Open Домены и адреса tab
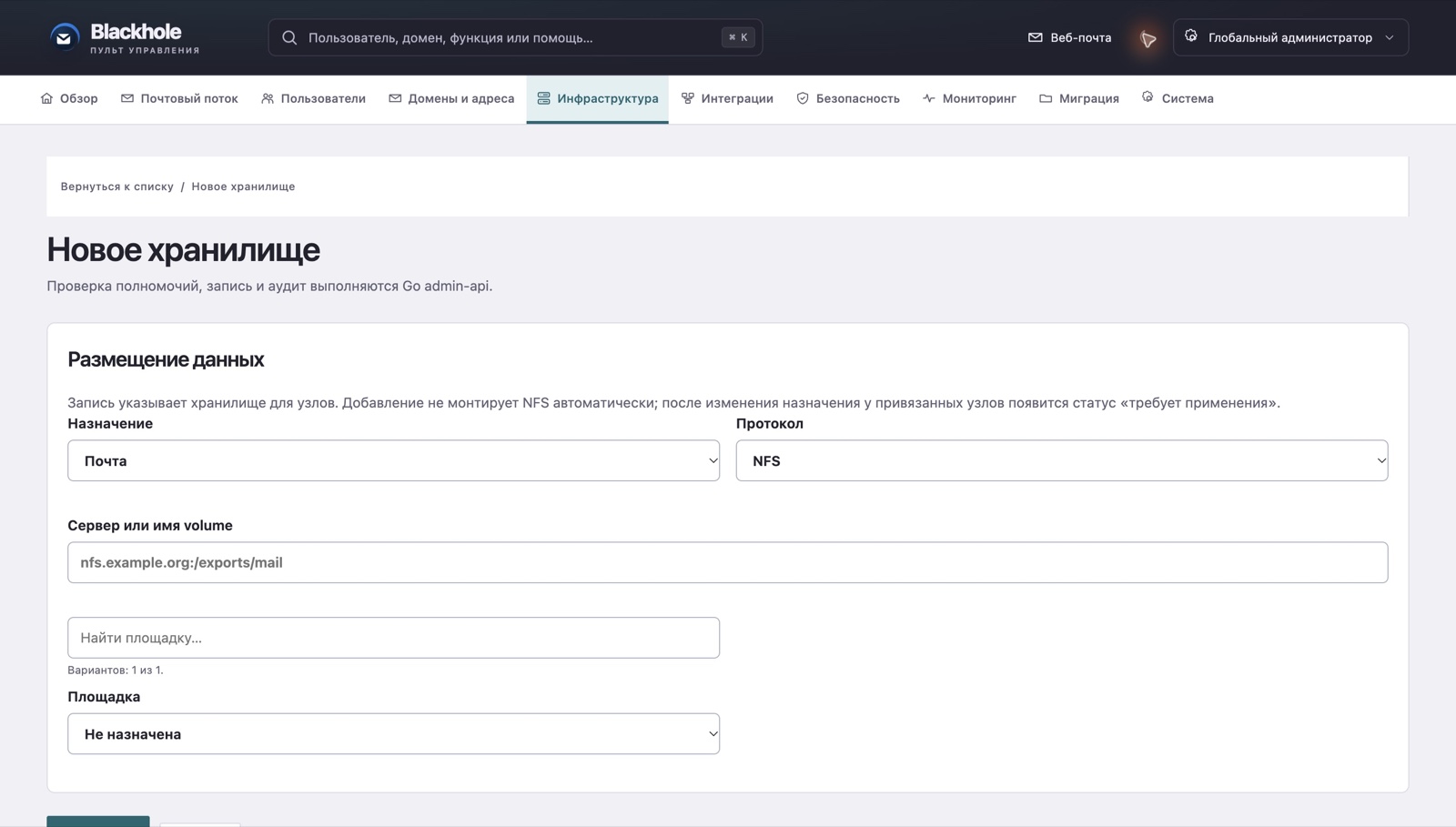 click(x=451, y=98)
